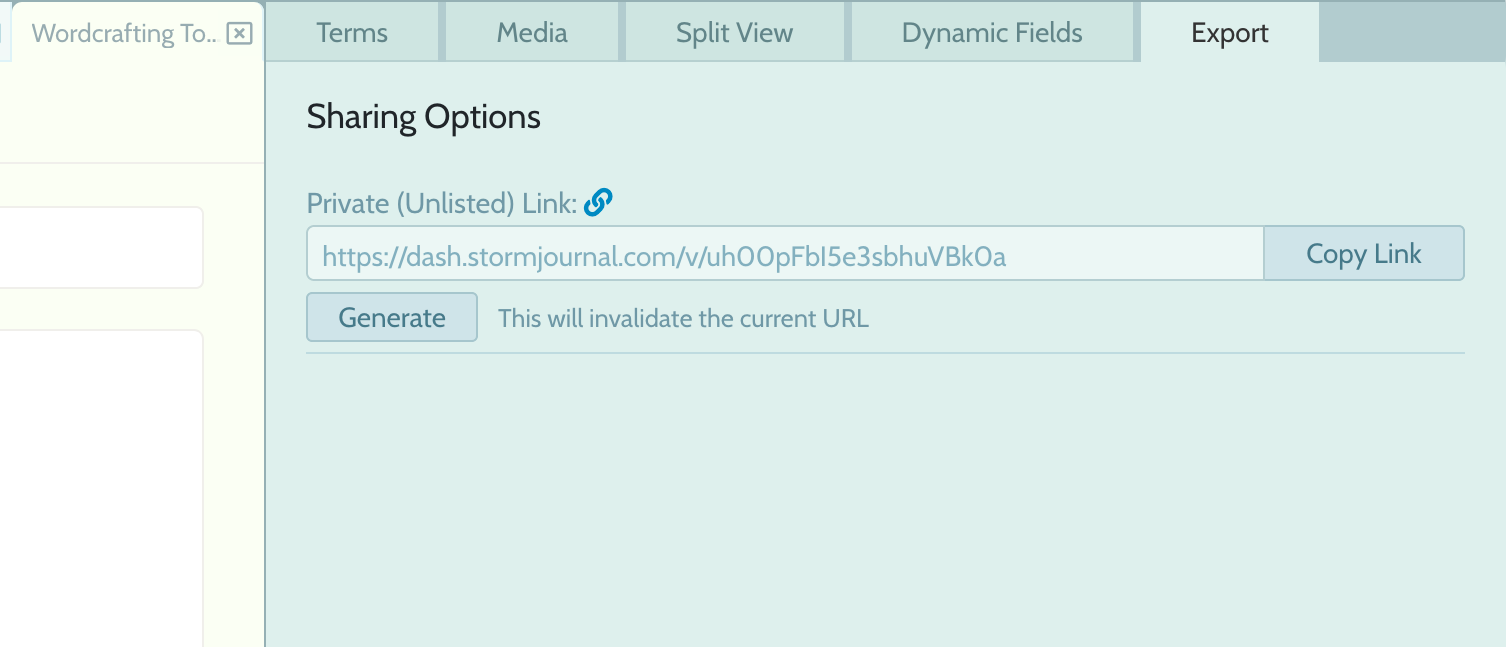Click the Private (Unlisted) Link label

pos(442,204)
